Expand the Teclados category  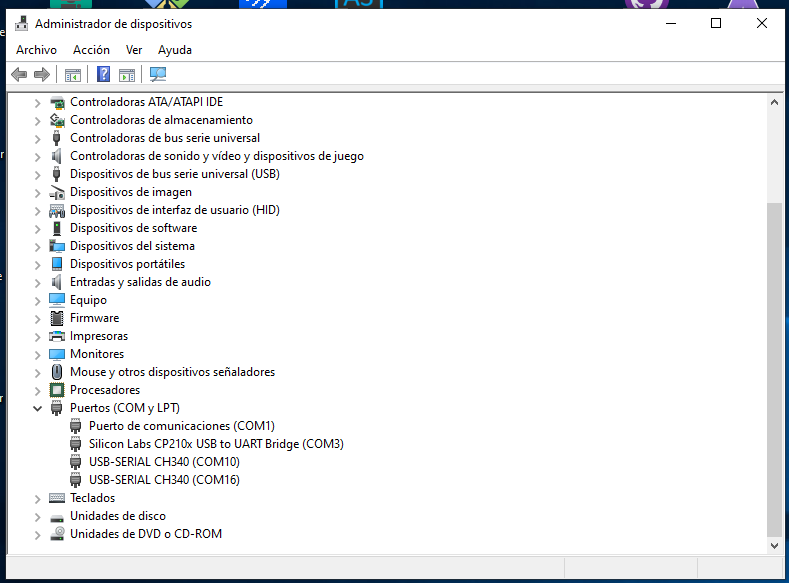click(38, 498)
